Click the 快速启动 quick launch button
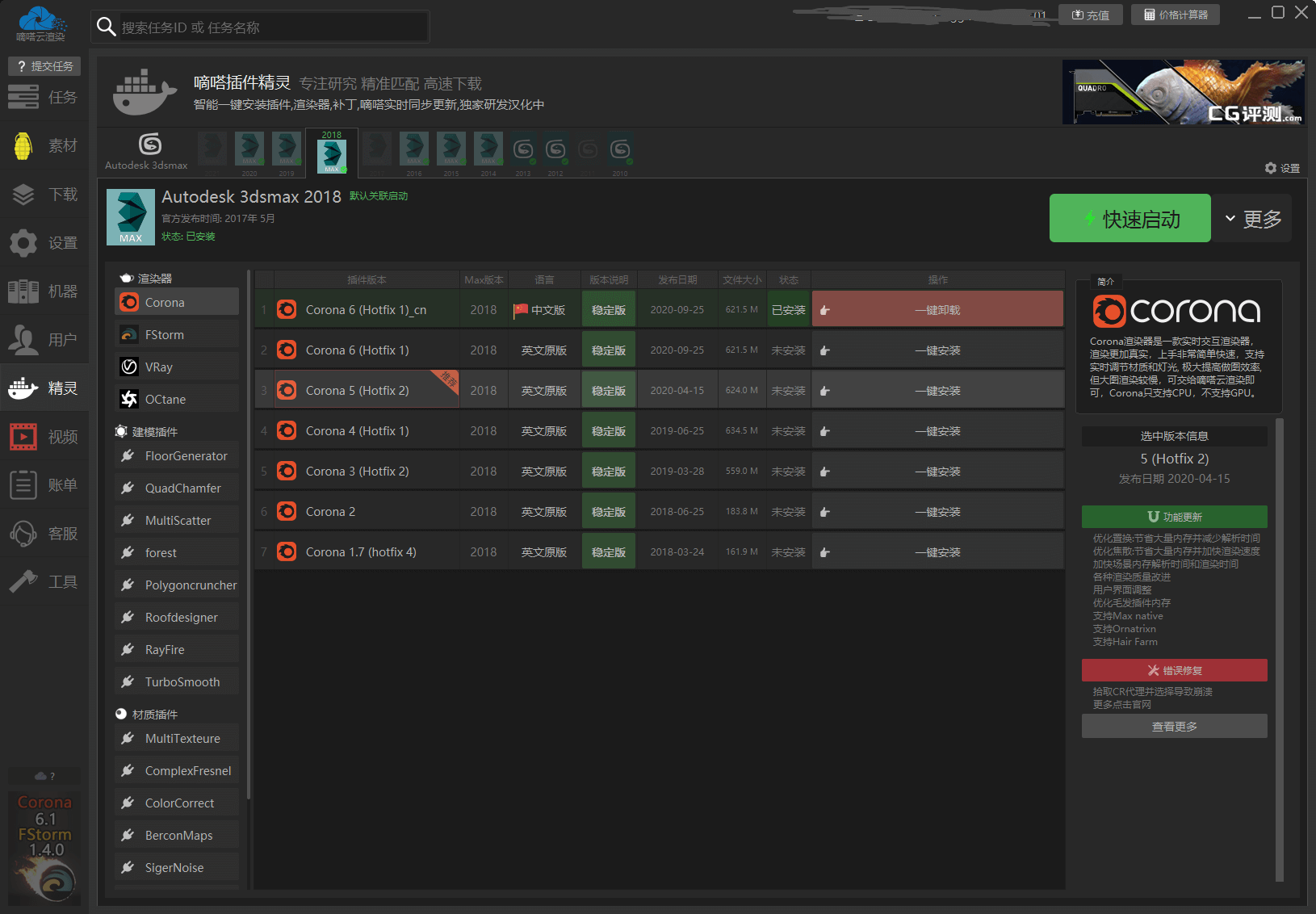The height and width of the screenshot is (914, 1316). point(1130,219)
